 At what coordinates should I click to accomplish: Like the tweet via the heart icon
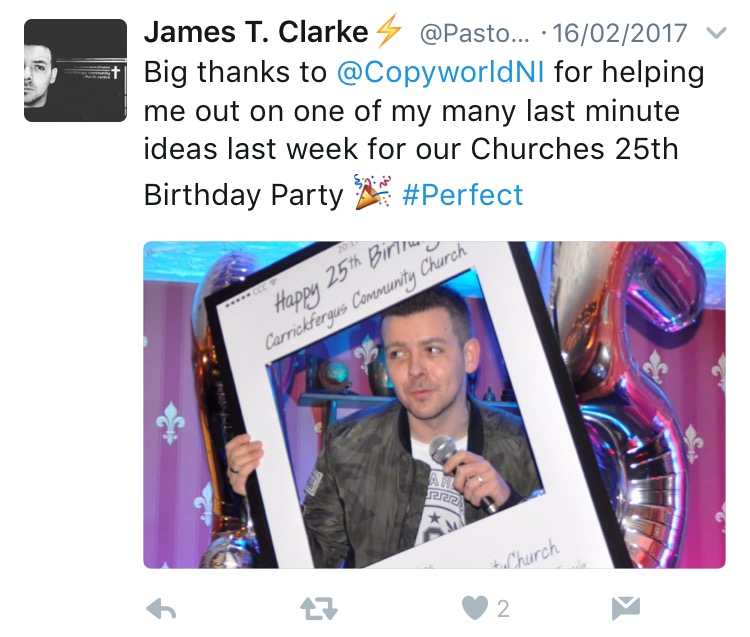tap(475, 608)
